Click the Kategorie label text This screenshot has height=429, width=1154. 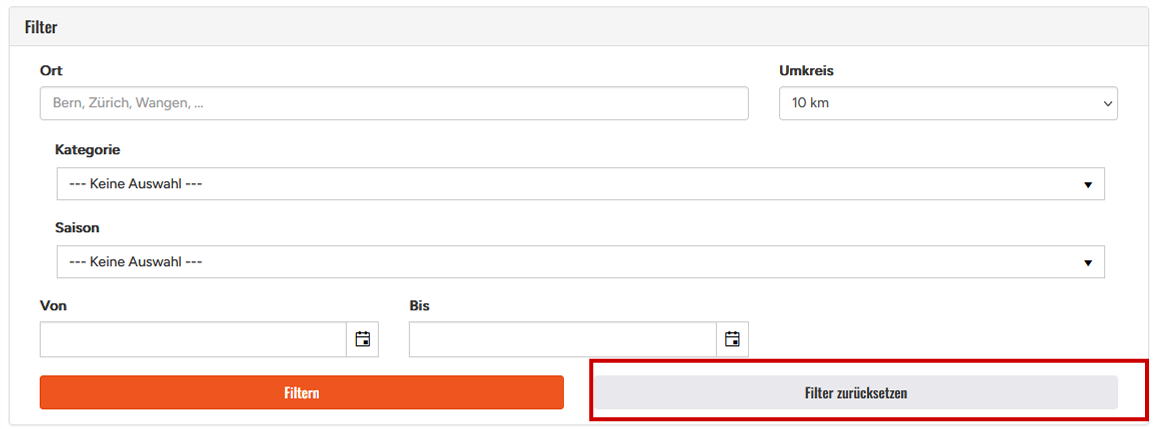tap(87, 149)
